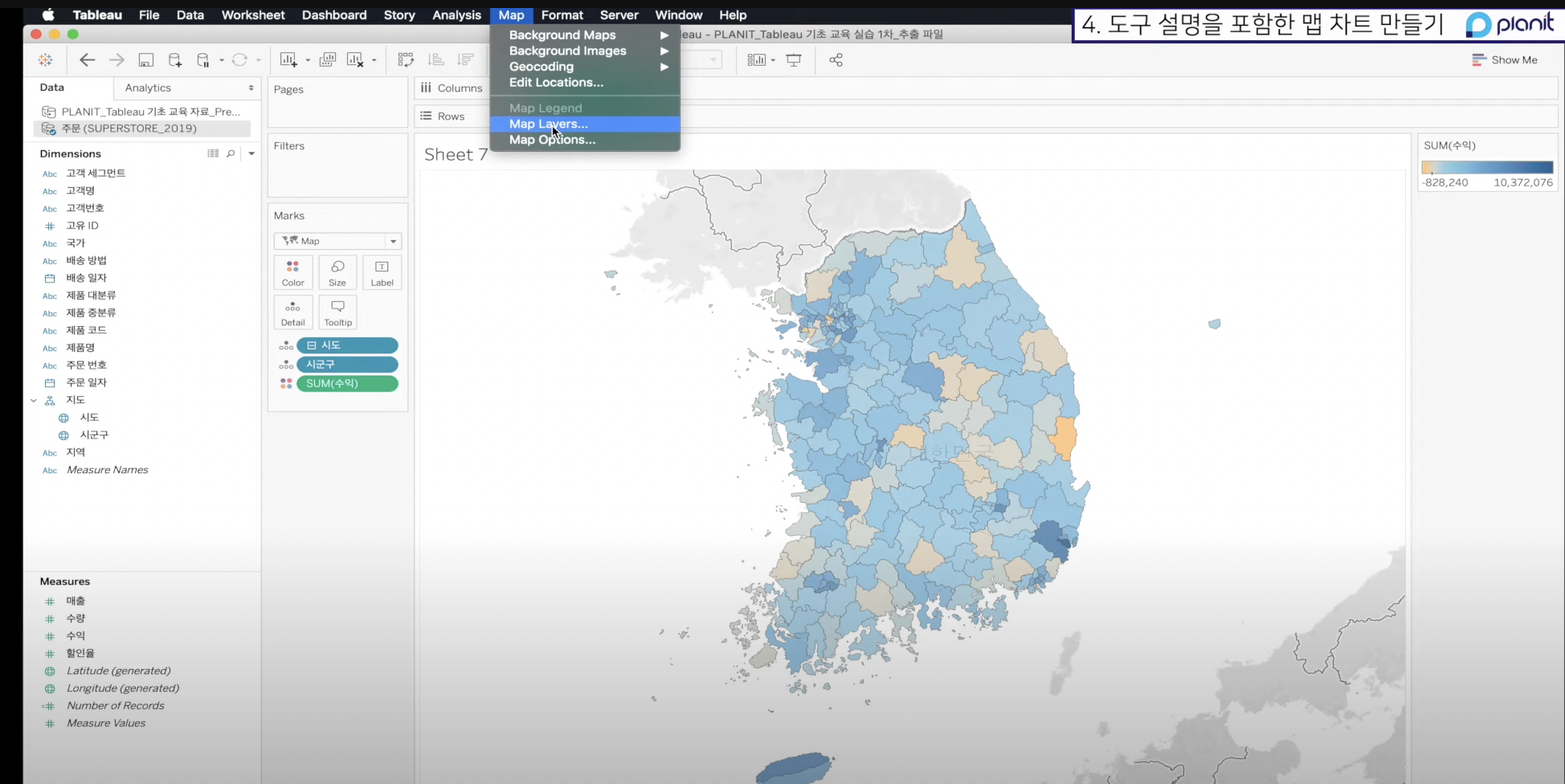This screenshot has height=784, width=1565.
Task: Sort descending from toolbar
Action: [465, 60]
